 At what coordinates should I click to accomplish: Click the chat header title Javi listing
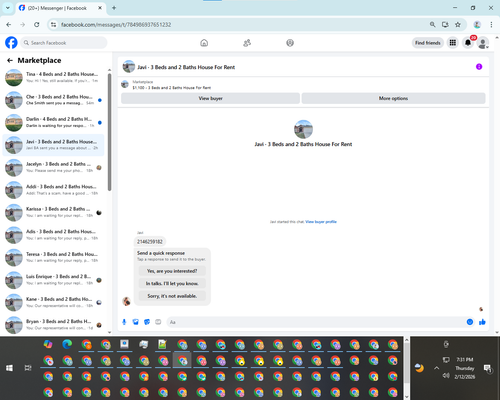[186, 67]
